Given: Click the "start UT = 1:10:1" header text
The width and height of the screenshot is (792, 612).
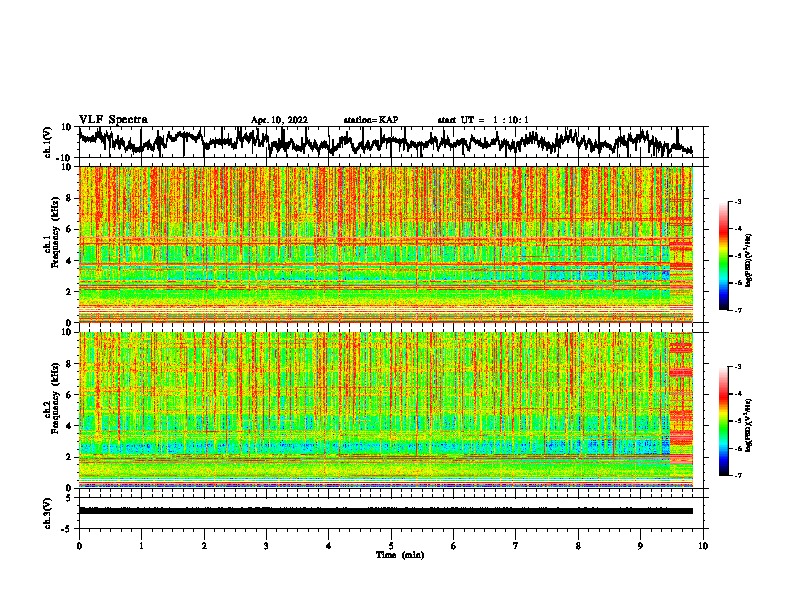Looking at the screenshot, I should (483, 120).
